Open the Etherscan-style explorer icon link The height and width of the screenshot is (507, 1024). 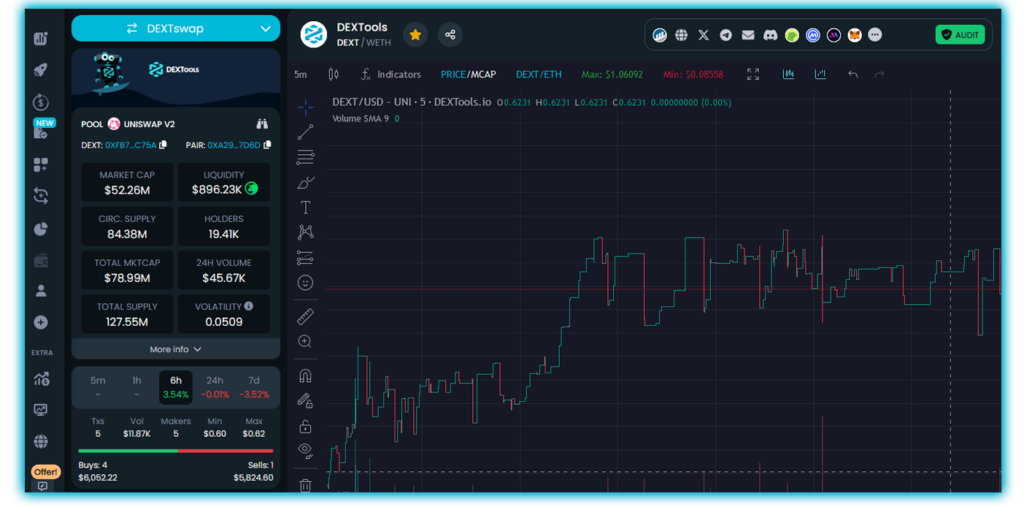click(x=660, y=35)
